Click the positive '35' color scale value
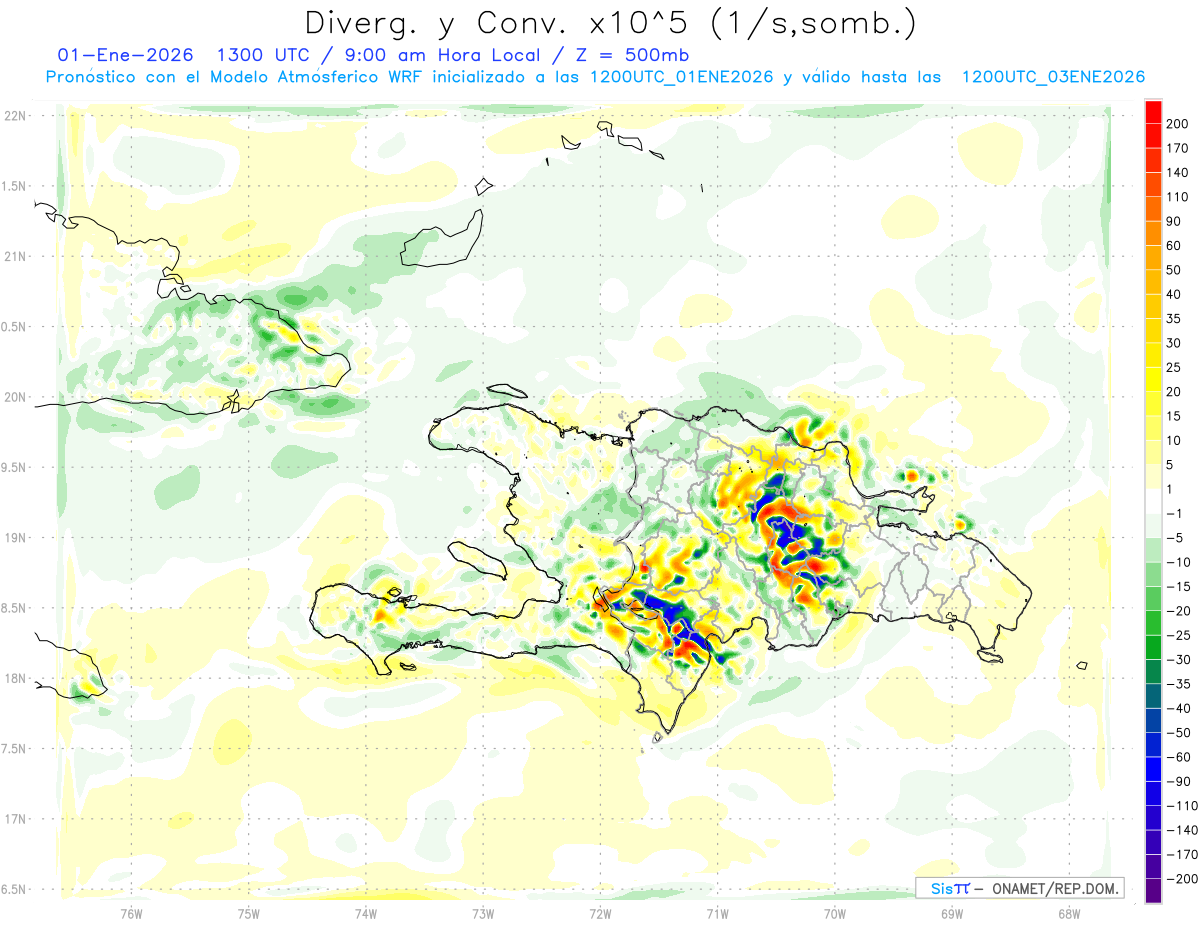The height and width of the screenshot is (927, 1200). (x=1174, y=318)
